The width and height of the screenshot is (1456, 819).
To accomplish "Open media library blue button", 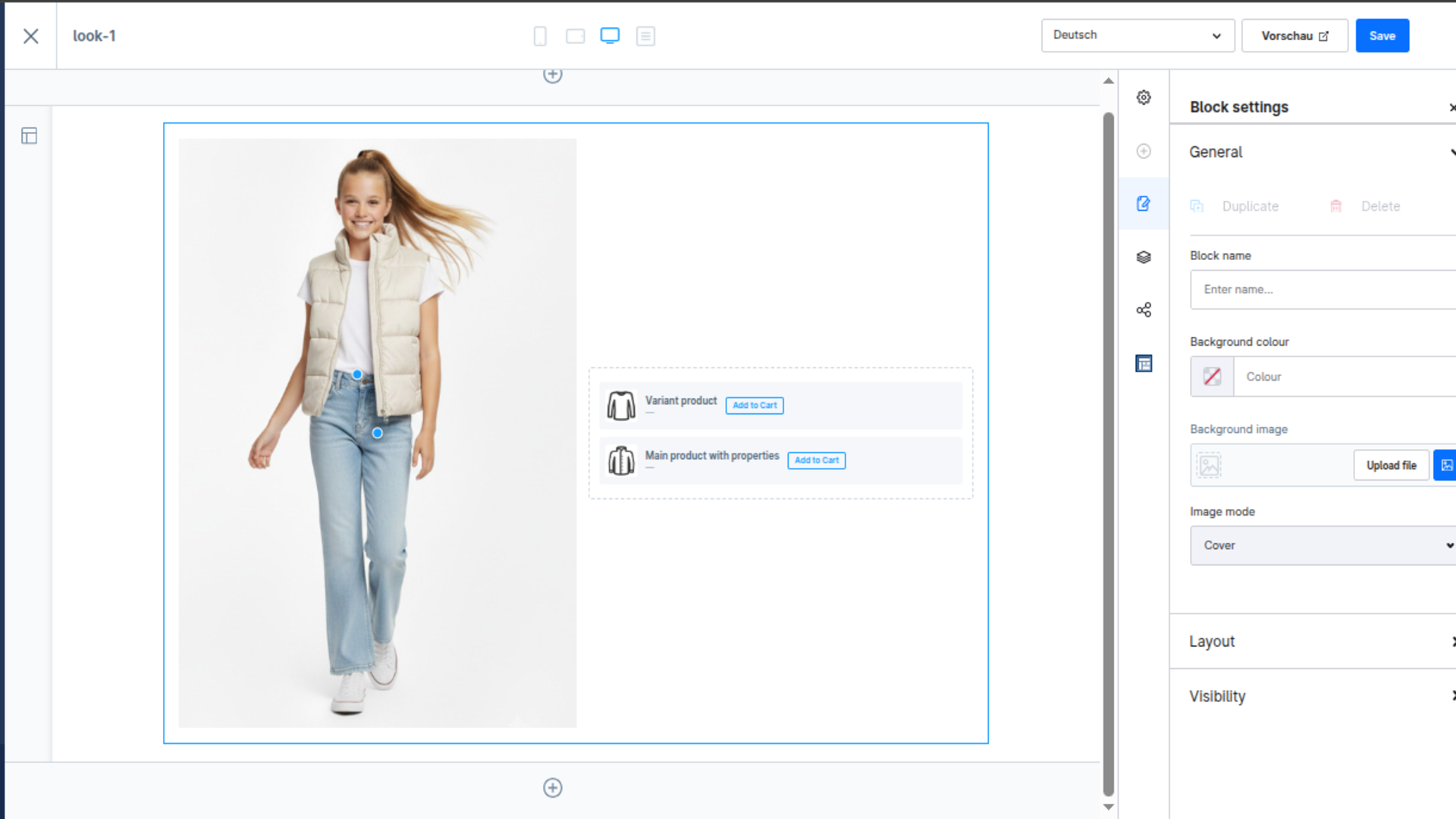I will tap(1445, 466).
